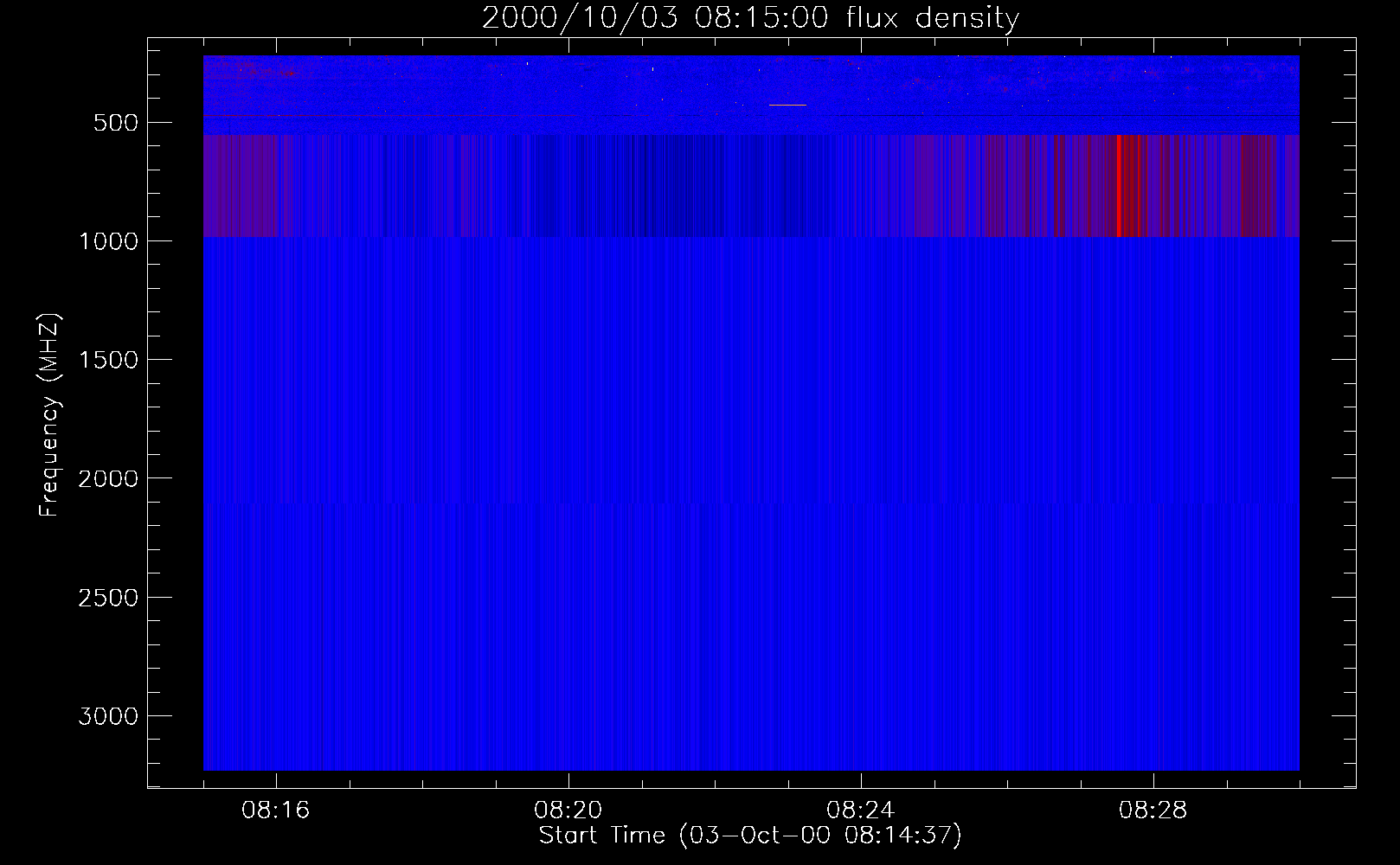The width and height of the screenshot is (1400, 865).
Task: Click the plot title '2000/10/03 08:15:00 flux density'
Action: click(750, 17)
